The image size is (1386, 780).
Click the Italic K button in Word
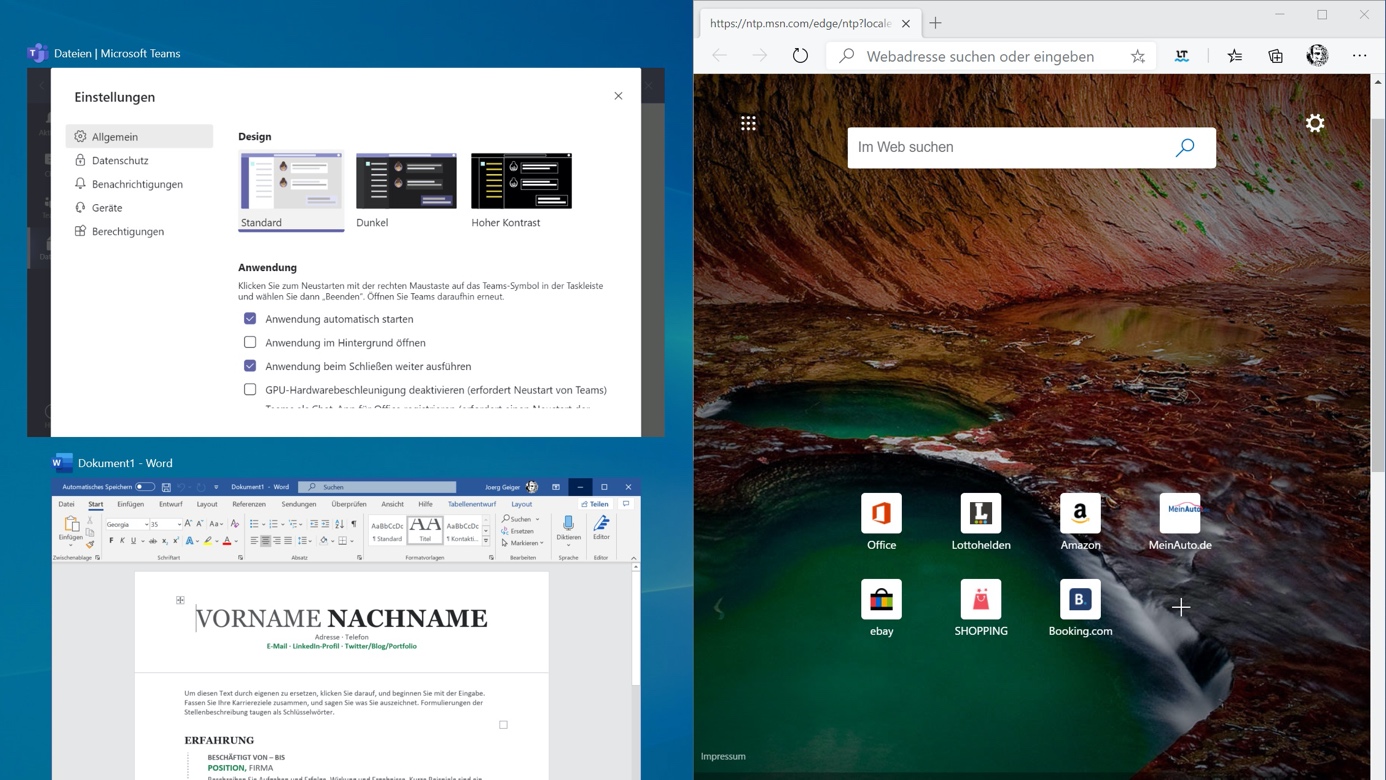tap(122, 541)
